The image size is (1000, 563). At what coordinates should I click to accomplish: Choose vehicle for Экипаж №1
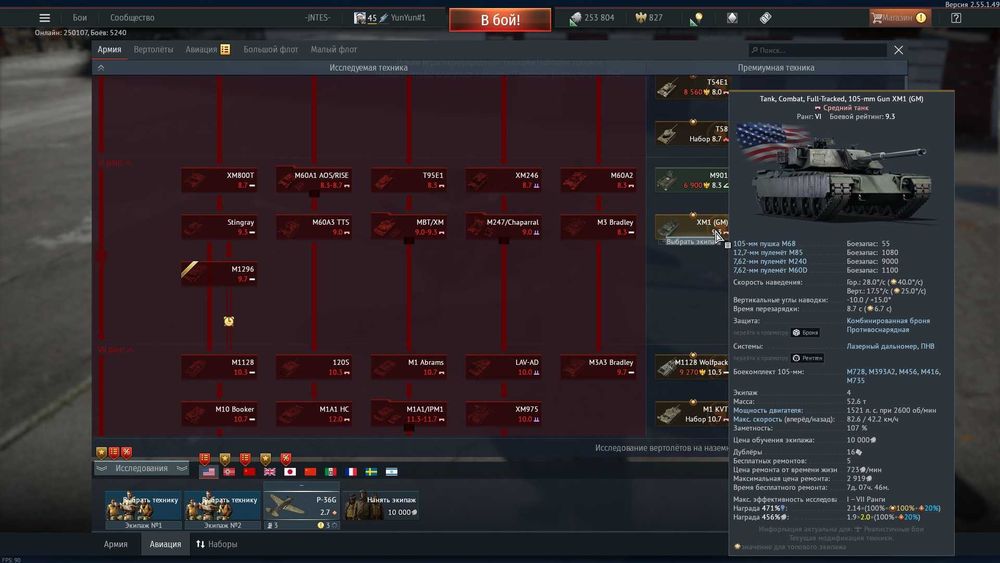pyautogui.click(x=143, y=509)
